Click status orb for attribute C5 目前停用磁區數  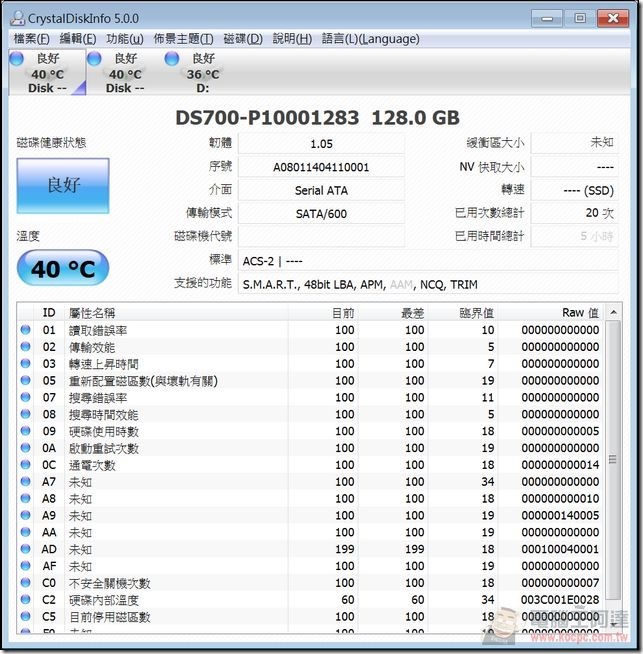point(25,616)
